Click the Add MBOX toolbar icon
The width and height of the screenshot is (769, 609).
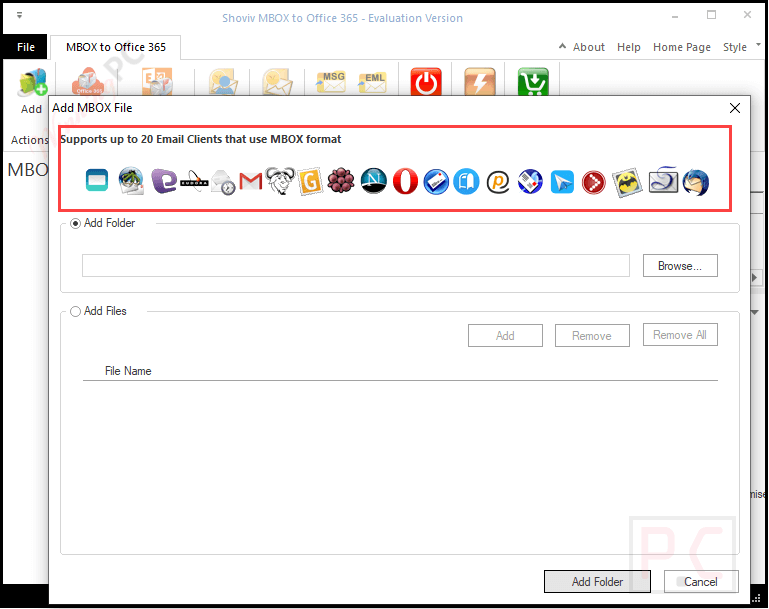pyautogui.click(x=32, y=82)
